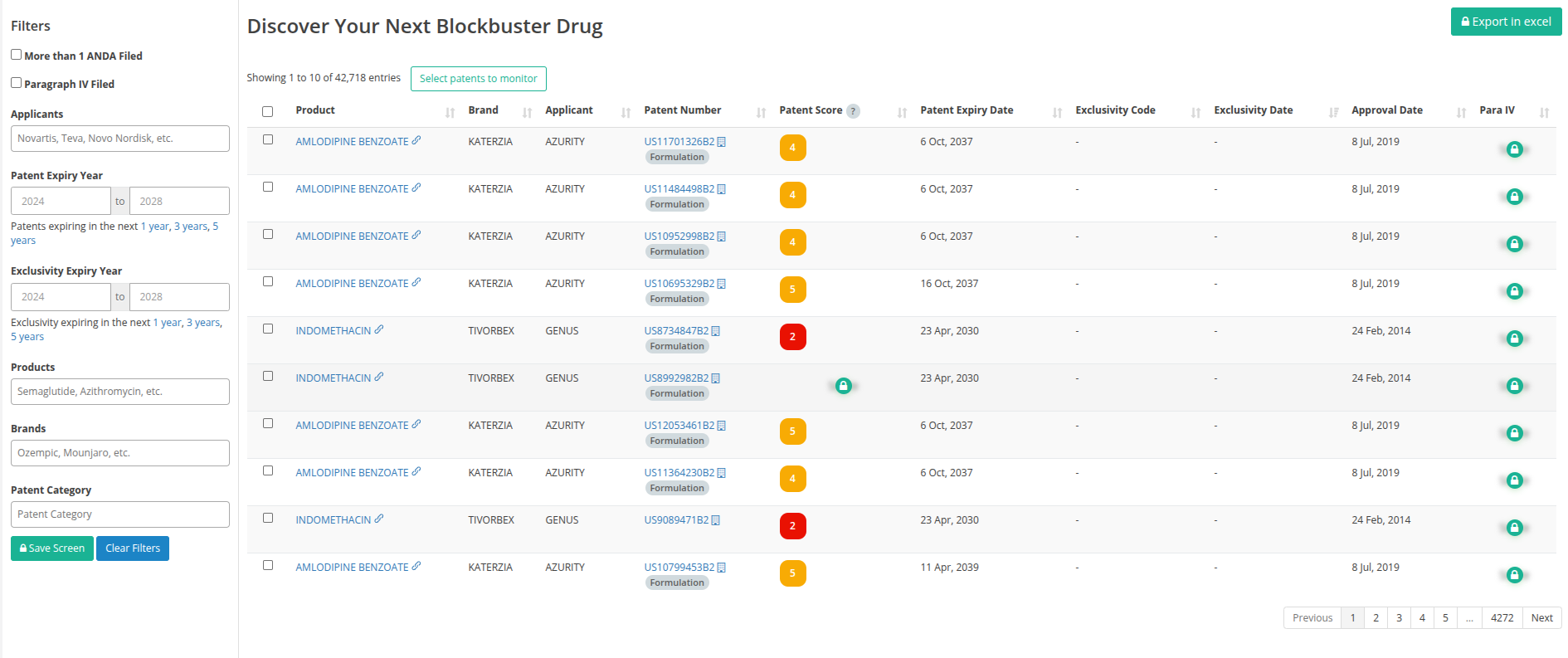Check the row for patent US12053461B2
Image resolution: width=1568 pixels, height=658 pixels.
pos(267,423)
